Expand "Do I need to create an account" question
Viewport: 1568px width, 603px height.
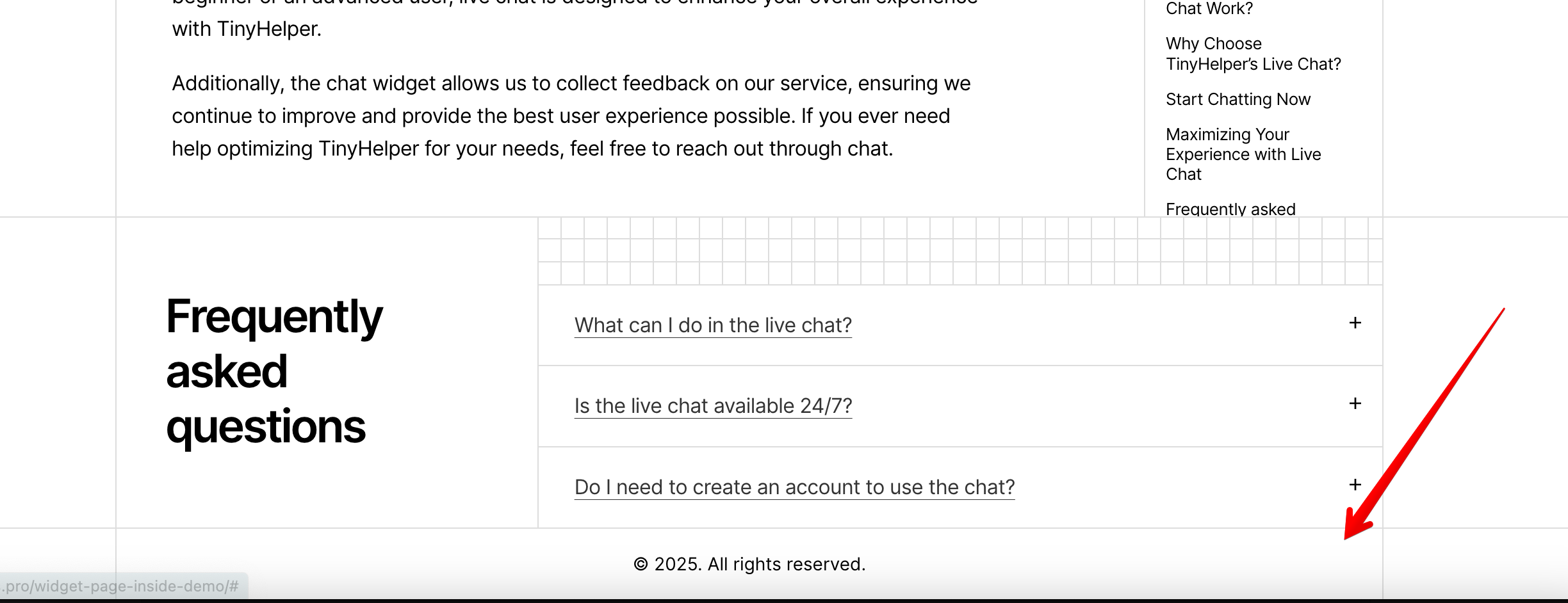(794, 487)
